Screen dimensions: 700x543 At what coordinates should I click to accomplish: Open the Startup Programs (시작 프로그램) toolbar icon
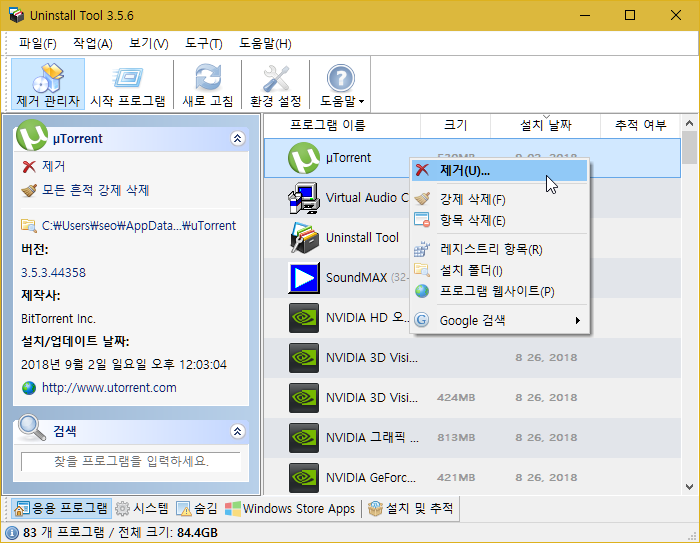point(128,85)
